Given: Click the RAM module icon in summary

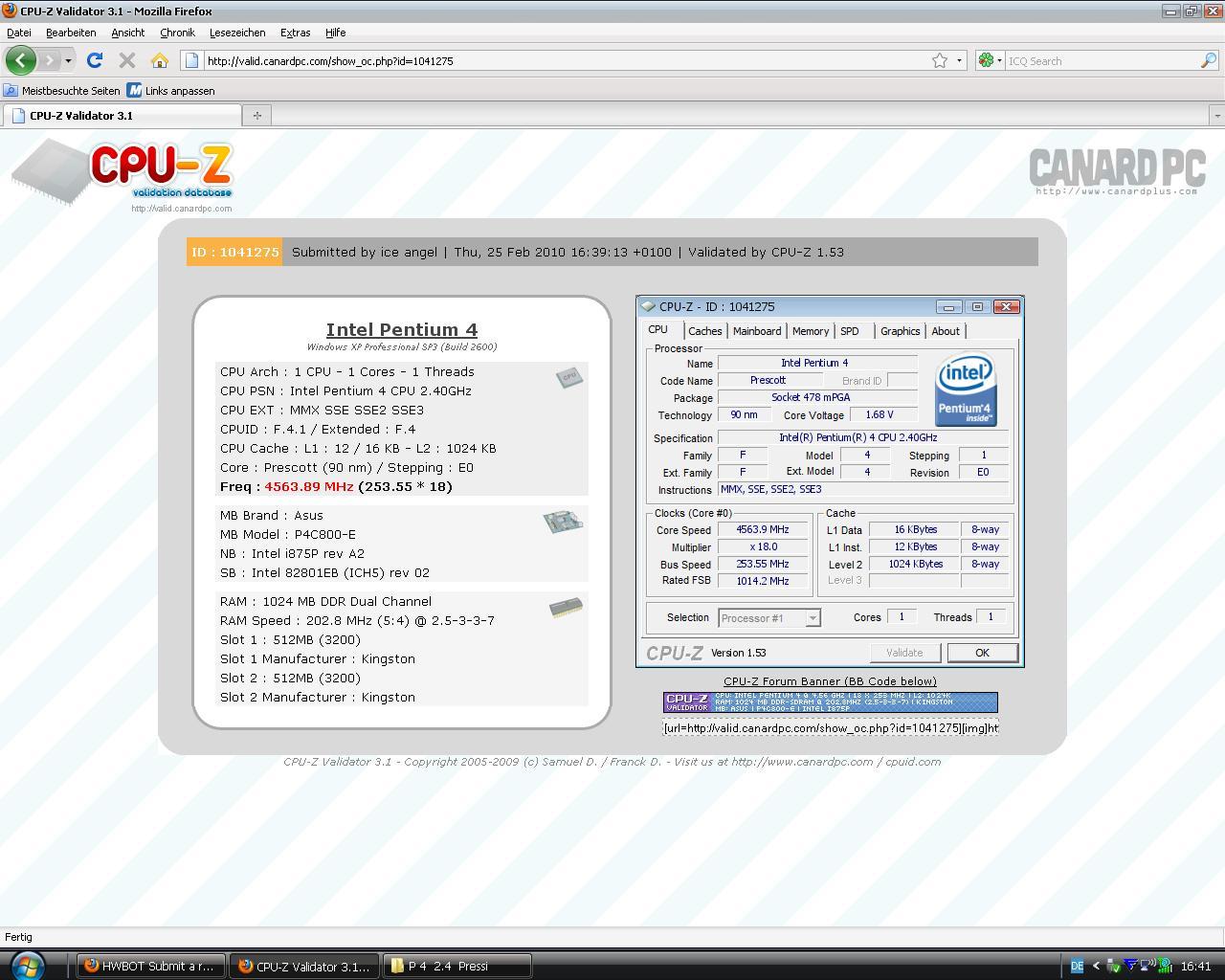Looking at the screenshot, I should [566, 608].
